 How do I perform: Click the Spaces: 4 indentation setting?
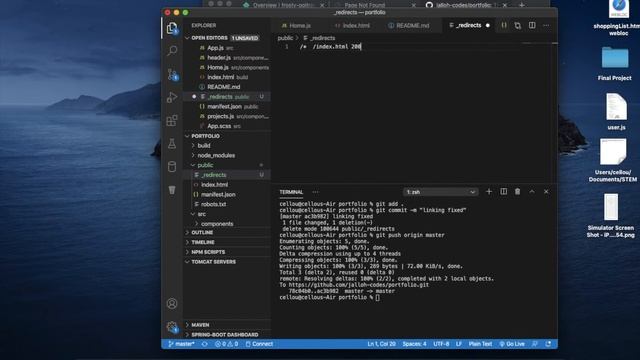click(414, 344)
